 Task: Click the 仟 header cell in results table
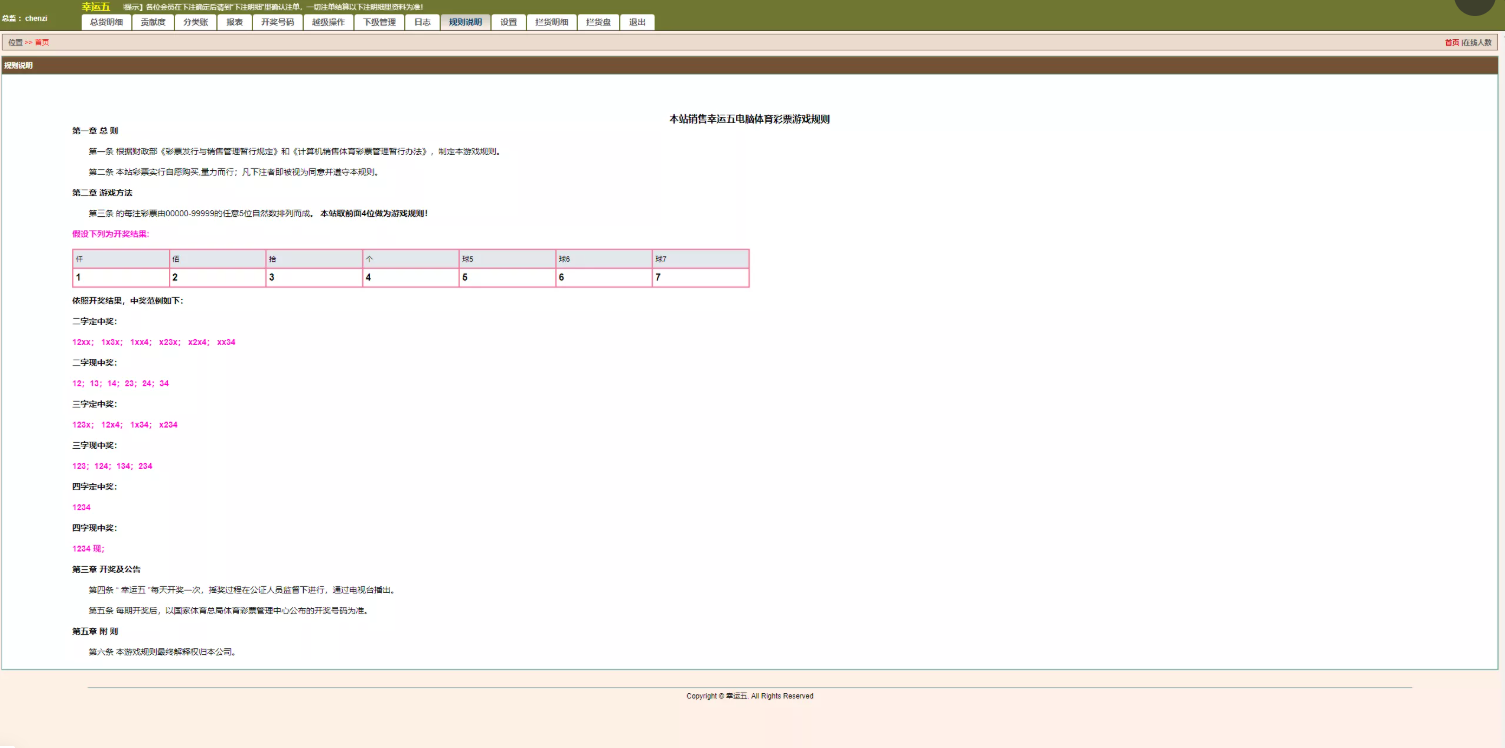coord(121,259)
